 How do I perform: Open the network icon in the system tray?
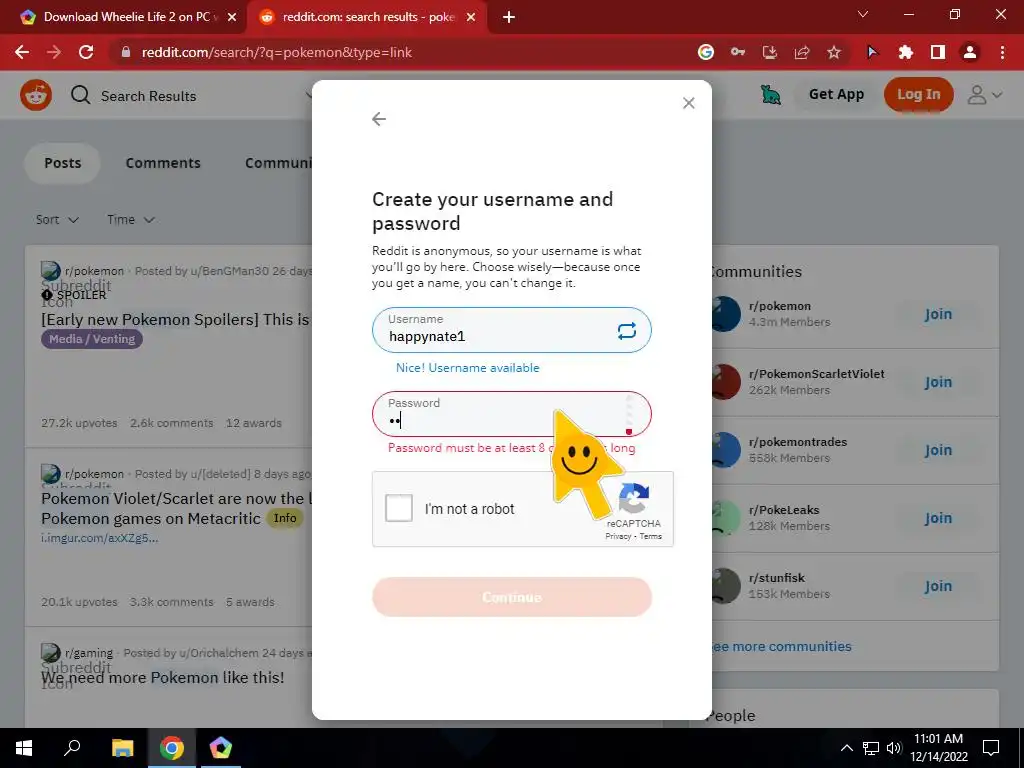[871, 748]
